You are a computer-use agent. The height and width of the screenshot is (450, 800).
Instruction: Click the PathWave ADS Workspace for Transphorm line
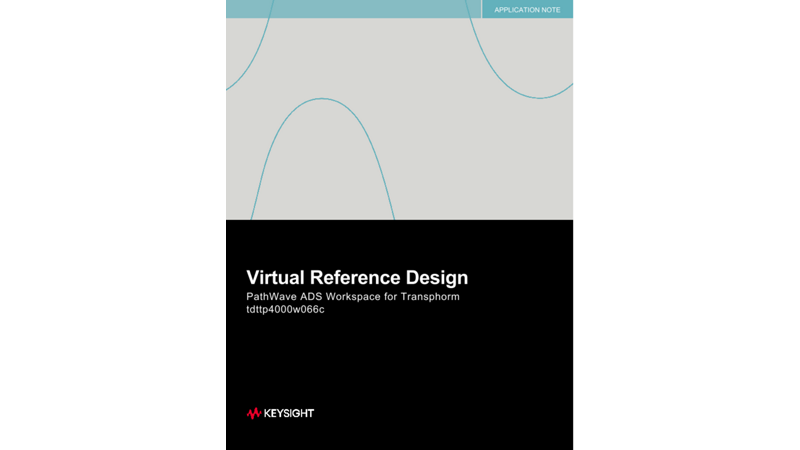tap(353, 297)
